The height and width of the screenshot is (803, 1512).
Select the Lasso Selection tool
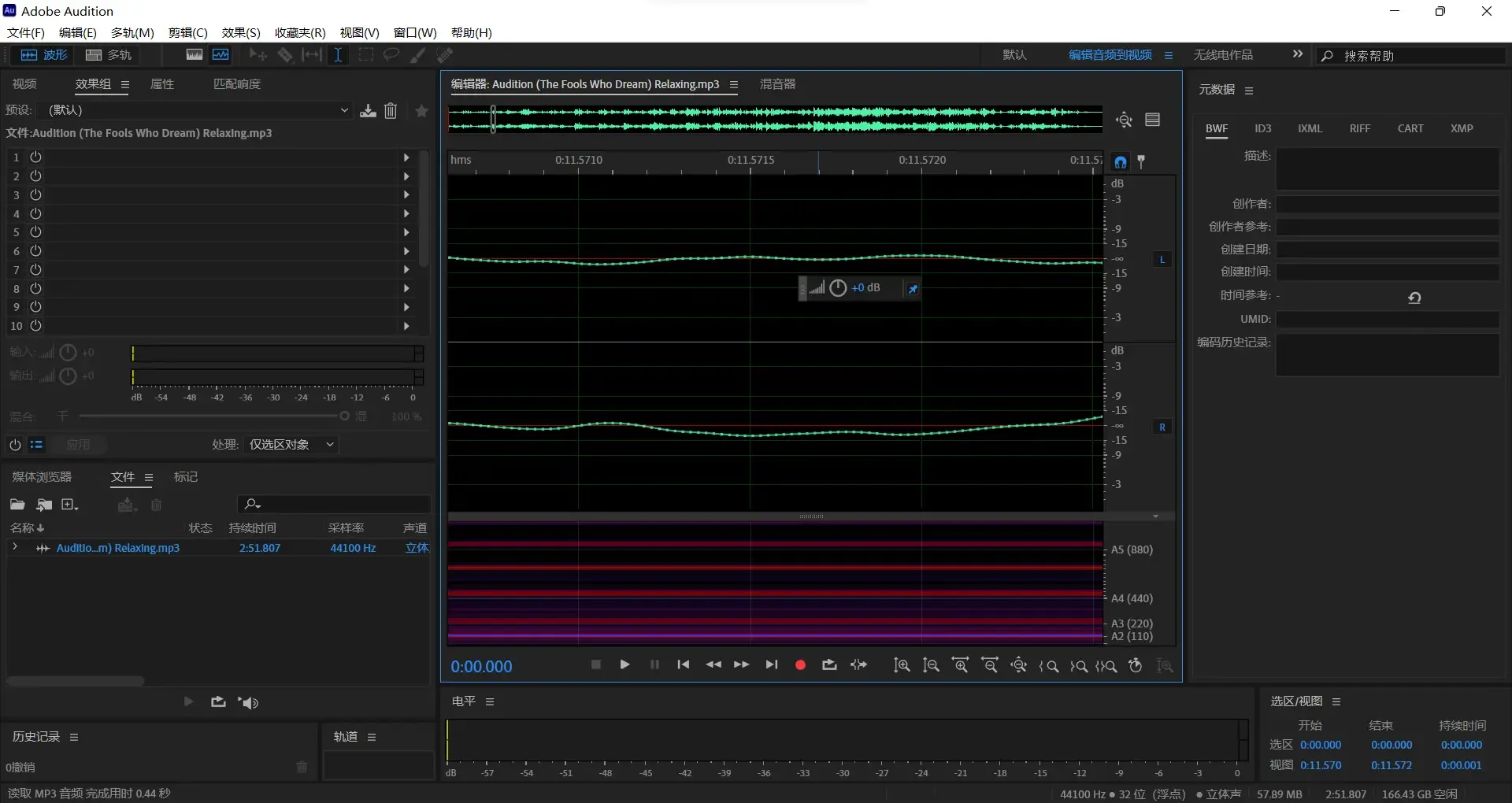click(x=391, y=55)
